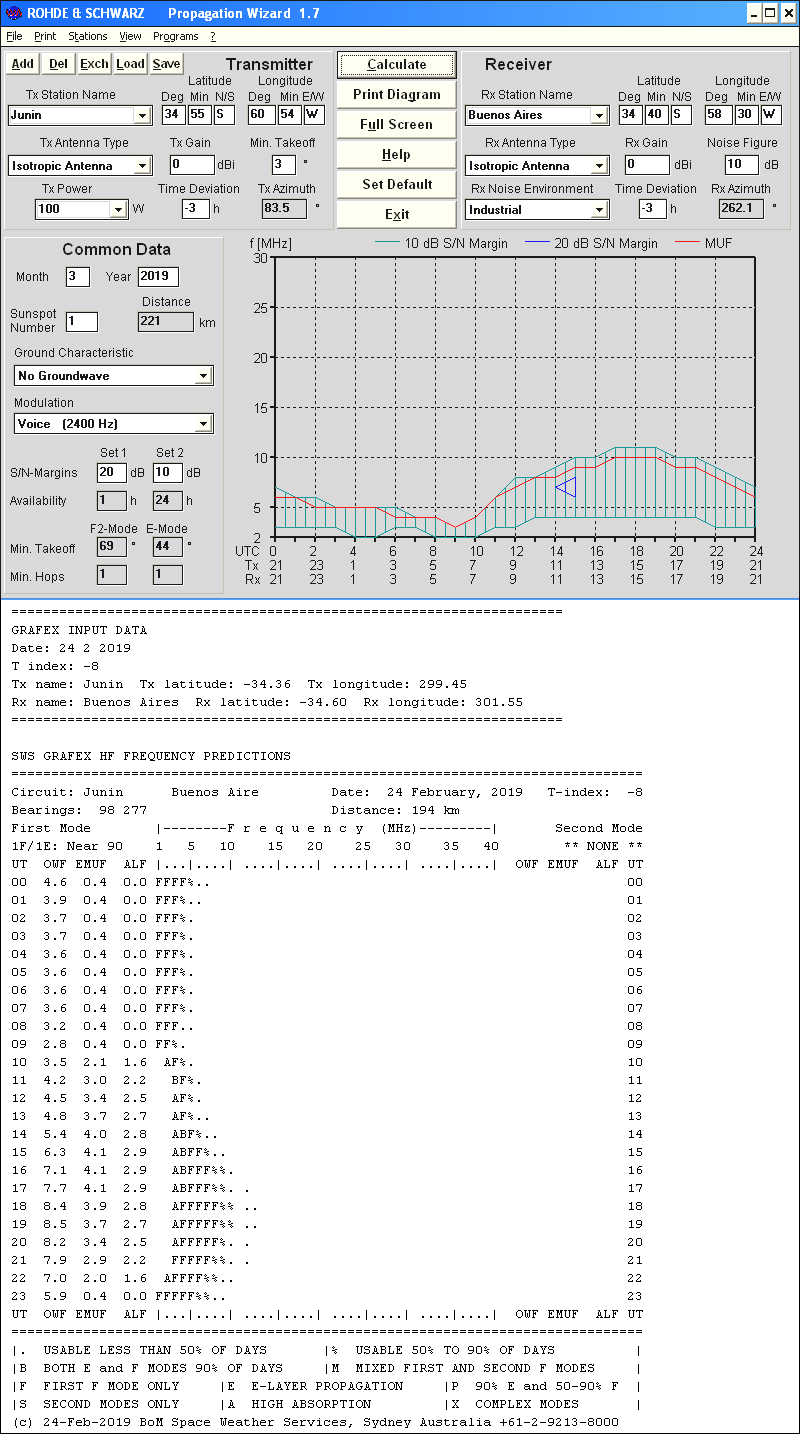Open the Stations menu
Screen dimensions: 800x1434
click(x=88, y=36)
